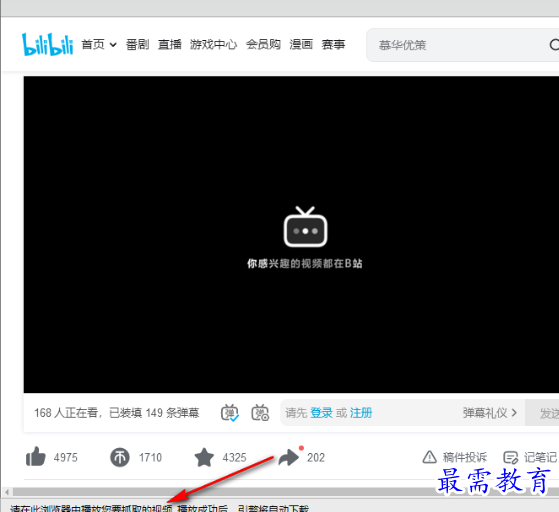Click the 发送 danmaku button
The height and width of the screenshot is (512, 559).
pos(543,413)
